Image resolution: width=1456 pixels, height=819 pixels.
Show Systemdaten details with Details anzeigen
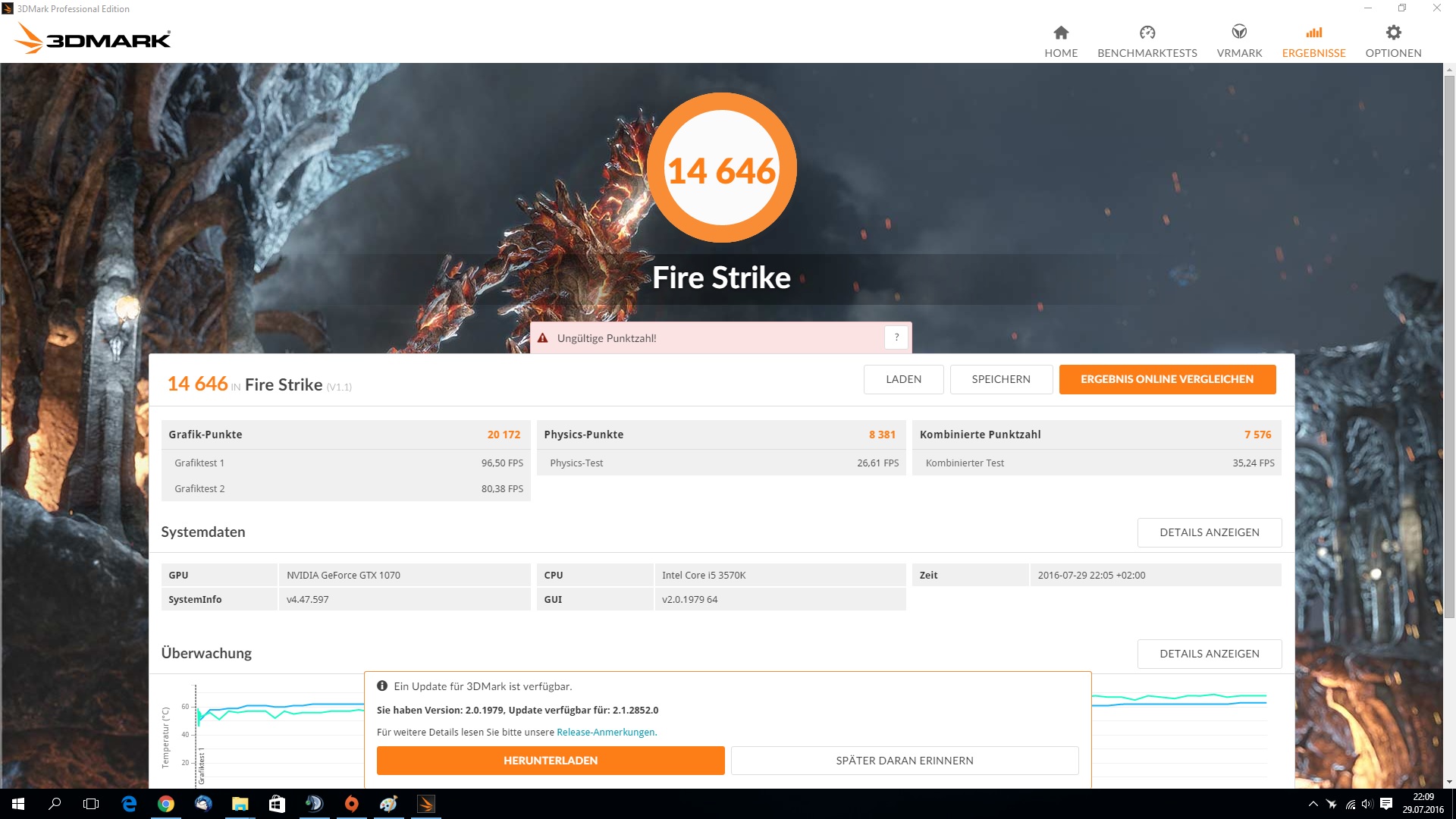click(1209, 532)
